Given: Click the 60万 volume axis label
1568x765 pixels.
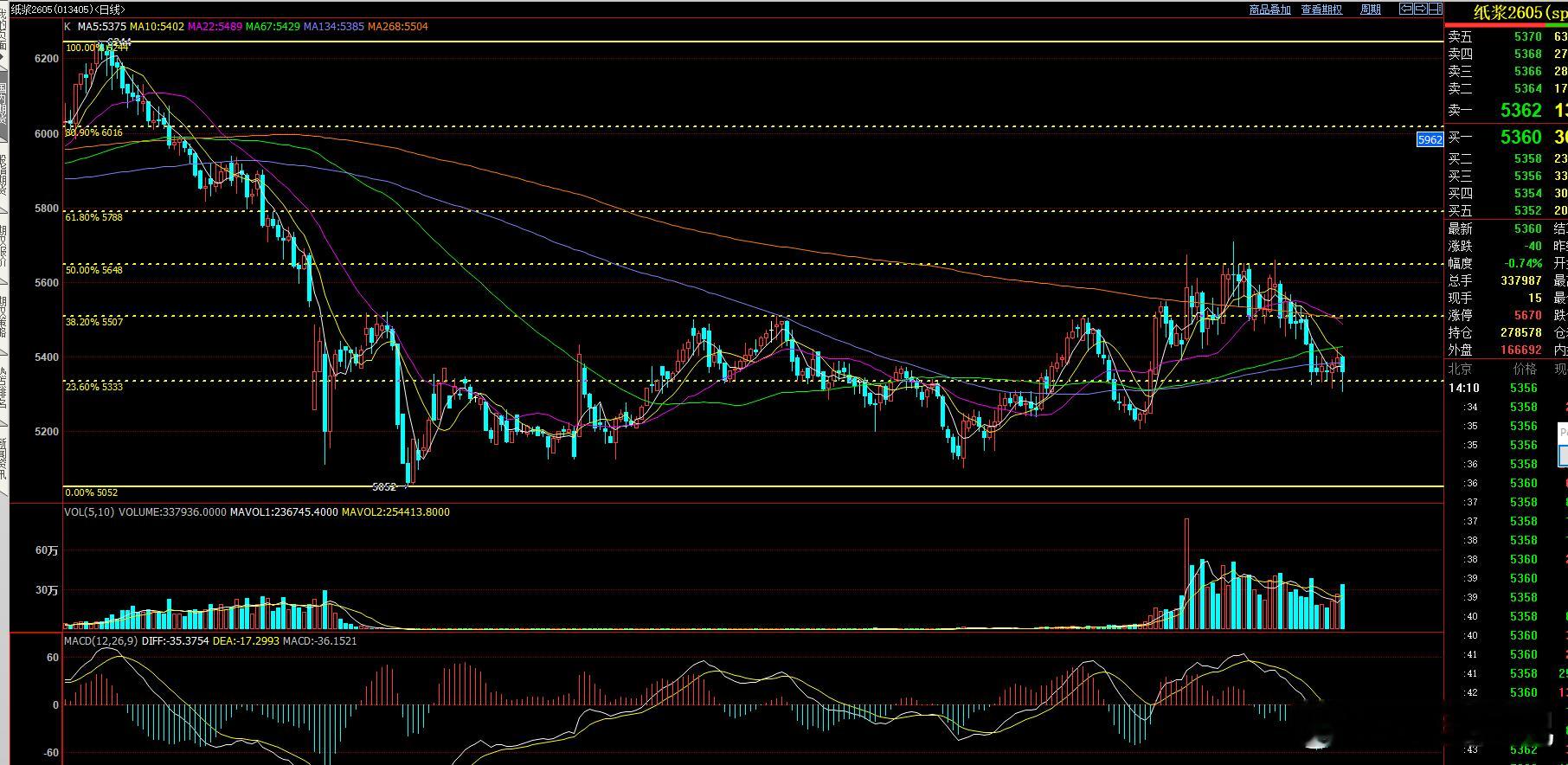Looking at the screenshot, I should (47, 550).
